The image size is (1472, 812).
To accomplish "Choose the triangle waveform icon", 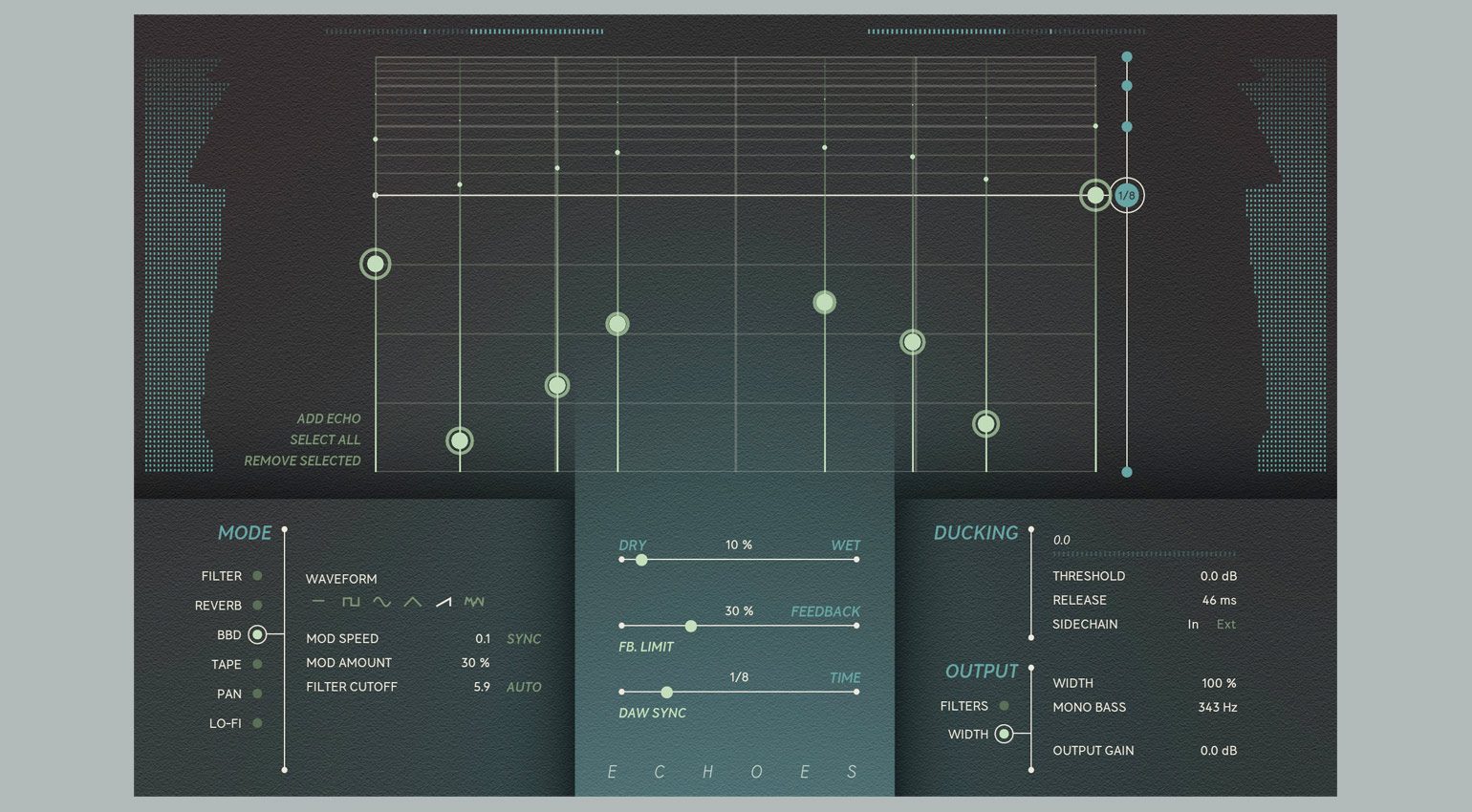I will (412, 602).
